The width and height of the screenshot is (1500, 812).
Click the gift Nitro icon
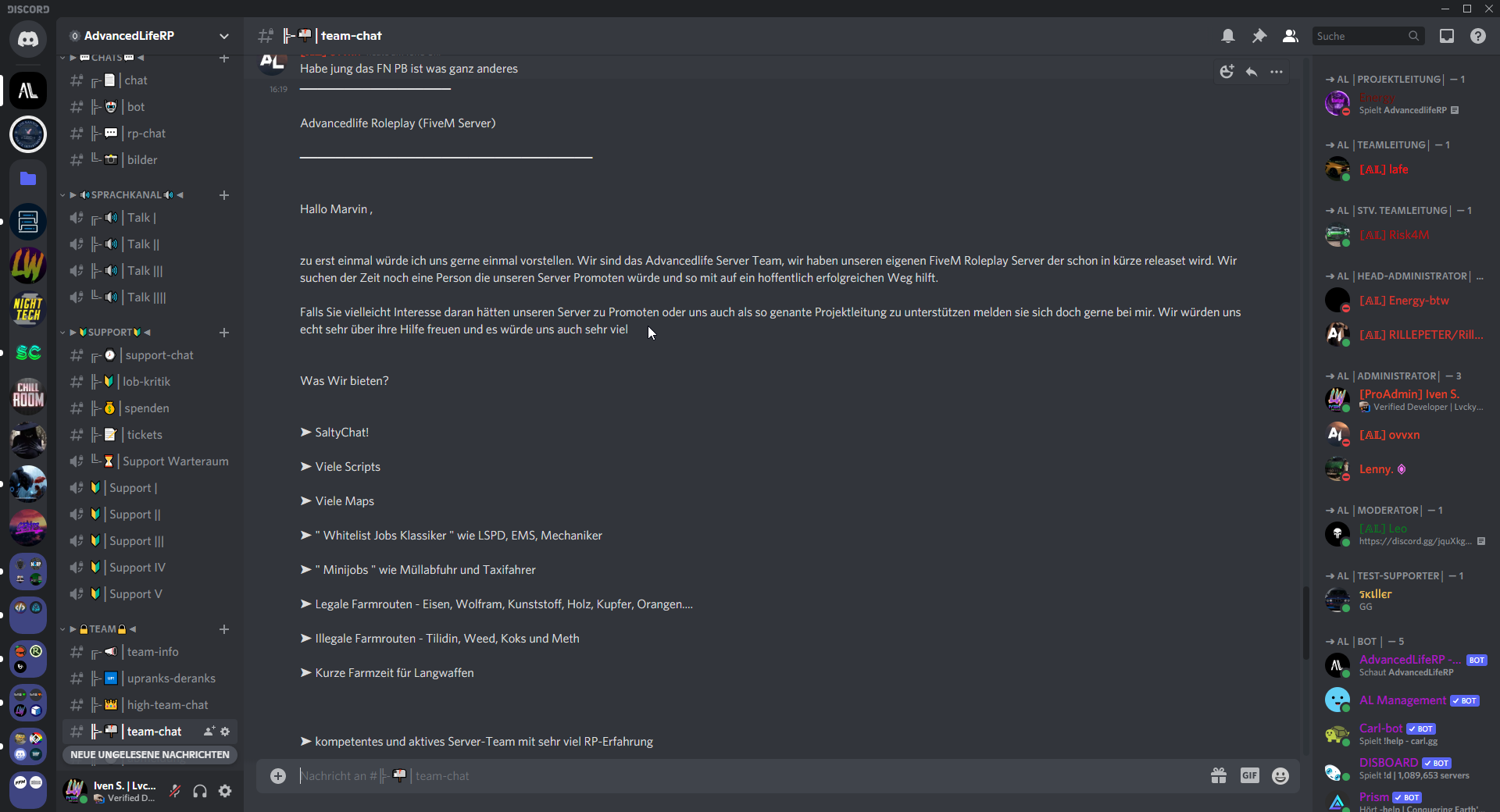(x=1219, y=775)
